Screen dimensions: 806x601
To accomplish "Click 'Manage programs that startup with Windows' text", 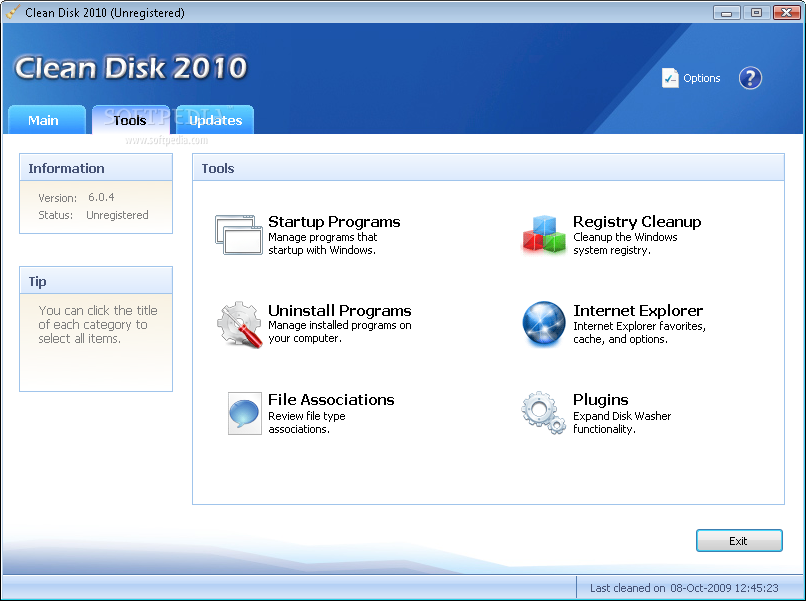I will coord(323,244).
